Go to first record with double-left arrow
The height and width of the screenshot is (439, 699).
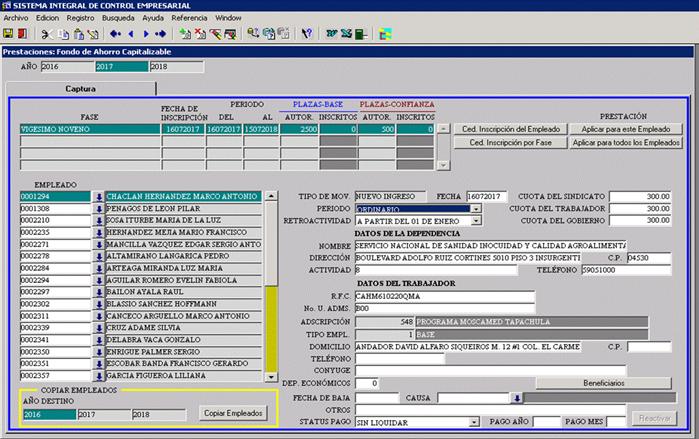(x=116, y=33)
